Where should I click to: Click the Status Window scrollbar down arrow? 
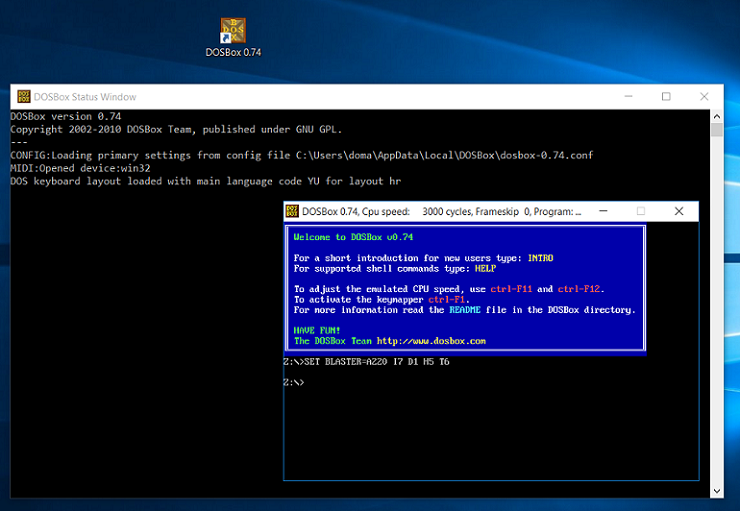(x=716, y=491)
